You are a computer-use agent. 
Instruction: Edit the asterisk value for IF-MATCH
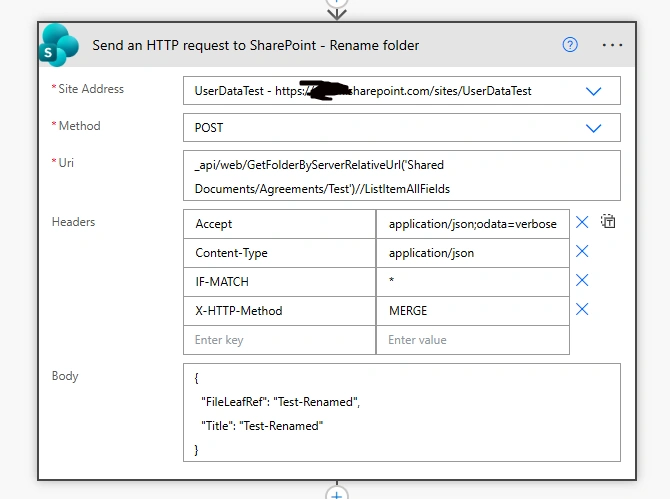[473, 282]
